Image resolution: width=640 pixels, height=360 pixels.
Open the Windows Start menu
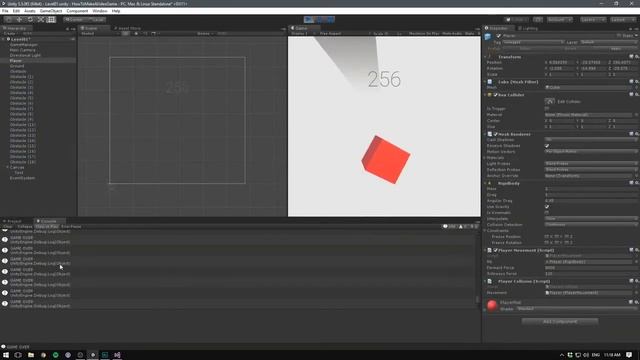tap(6, 355)
